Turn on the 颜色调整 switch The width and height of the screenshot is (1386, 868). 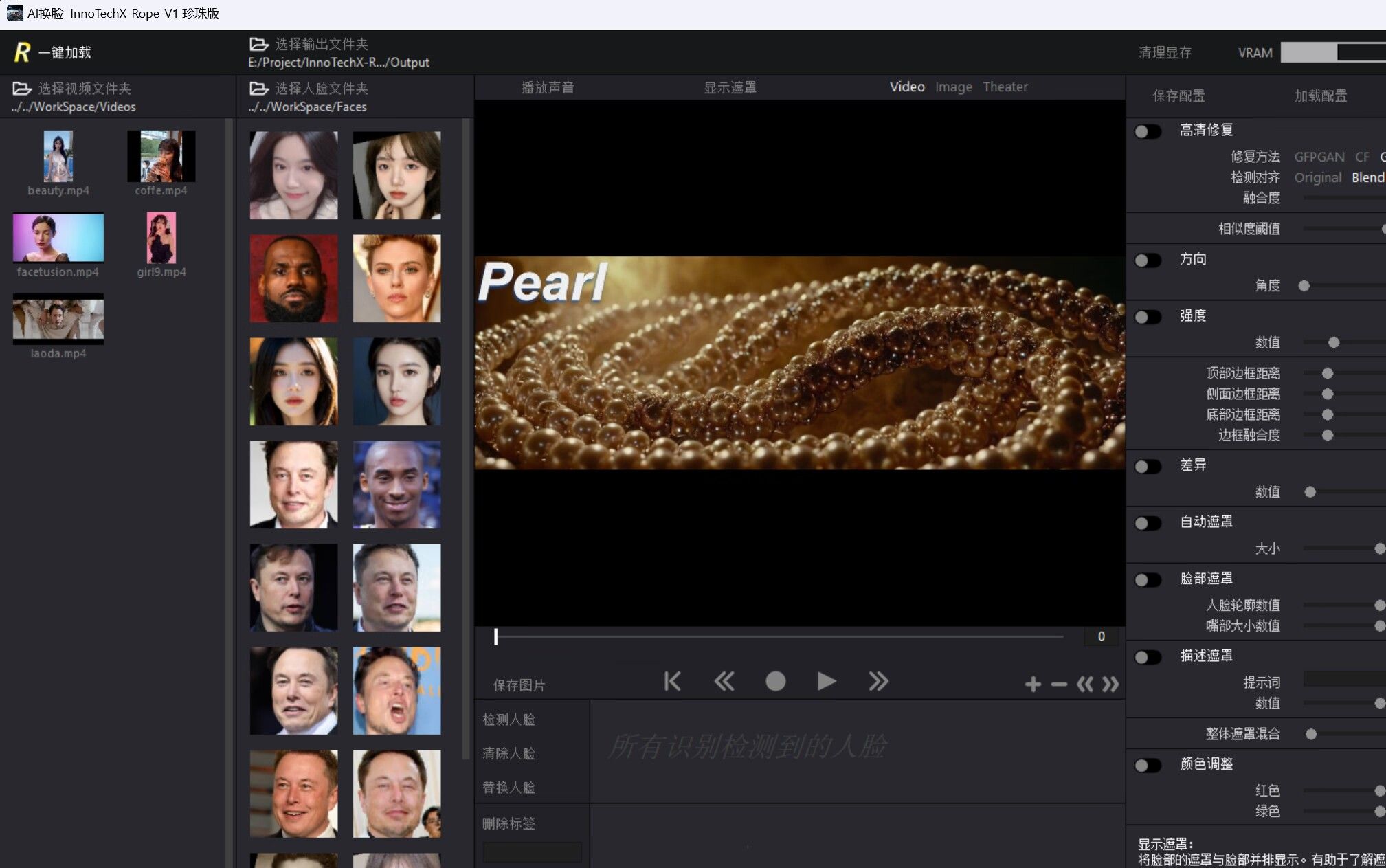[x=1148, y=765]
